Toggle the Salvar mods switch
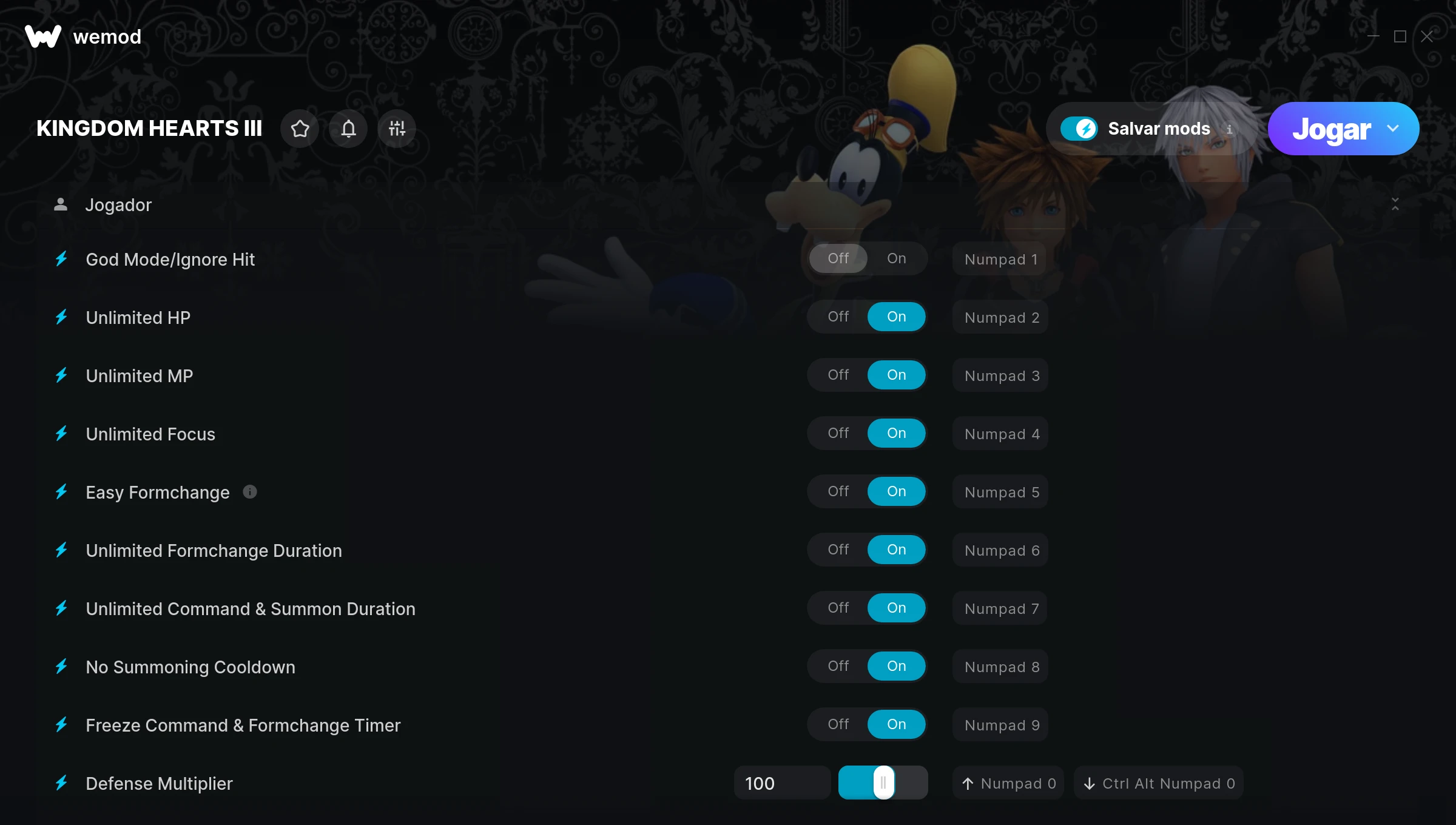This screenshot has height=825, width=1456. [x=1079, y=129]
